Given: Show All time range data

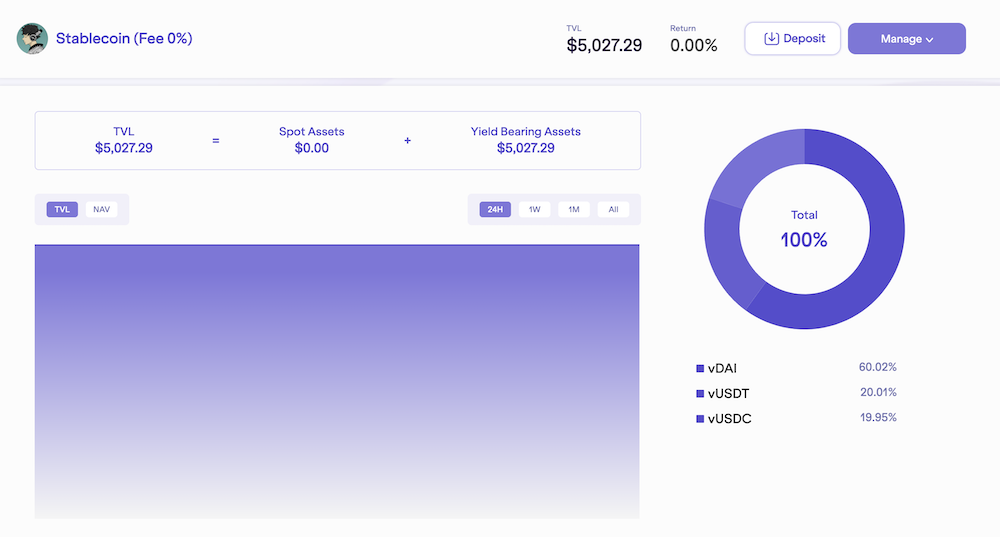Looking at the screenshot, I should pyautogui.click(x=613, y=210).
